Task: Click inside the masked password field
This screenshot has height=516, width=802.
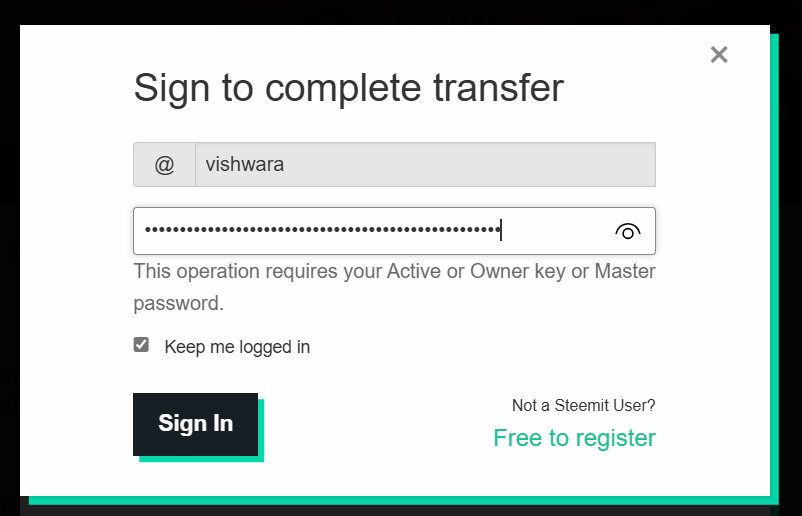Action: [394, 231]
